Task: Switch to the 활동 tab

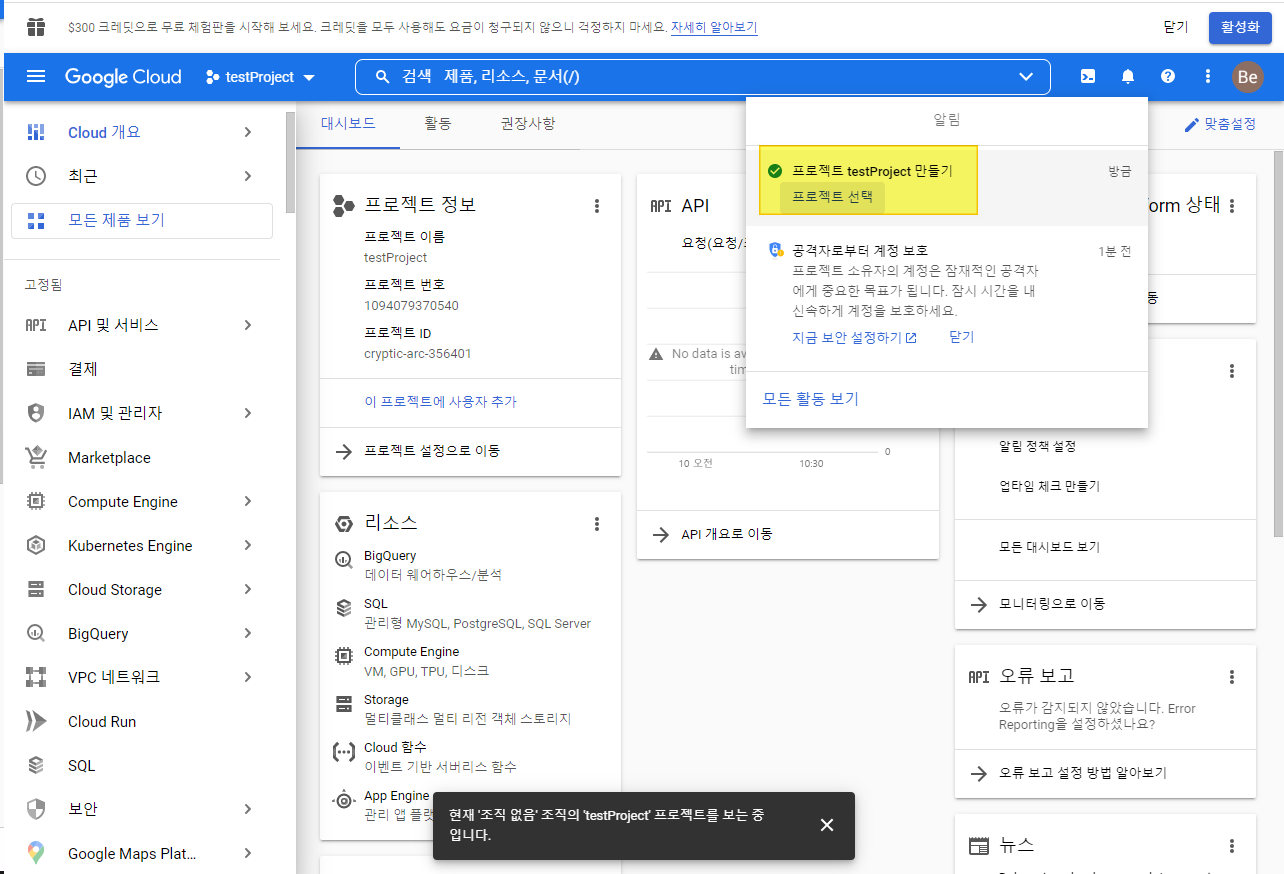Action: (x=438, y=124)
